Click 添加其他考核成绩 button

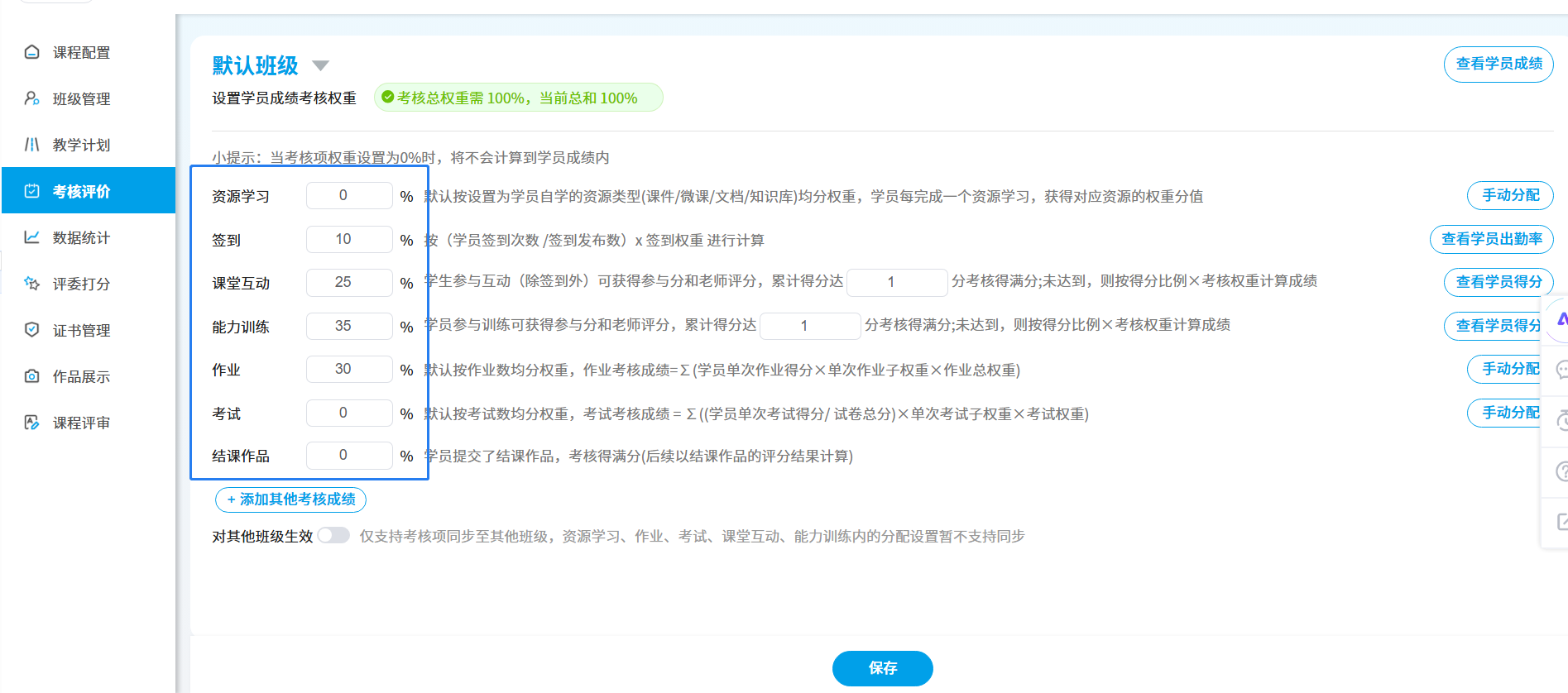point(290,499)
